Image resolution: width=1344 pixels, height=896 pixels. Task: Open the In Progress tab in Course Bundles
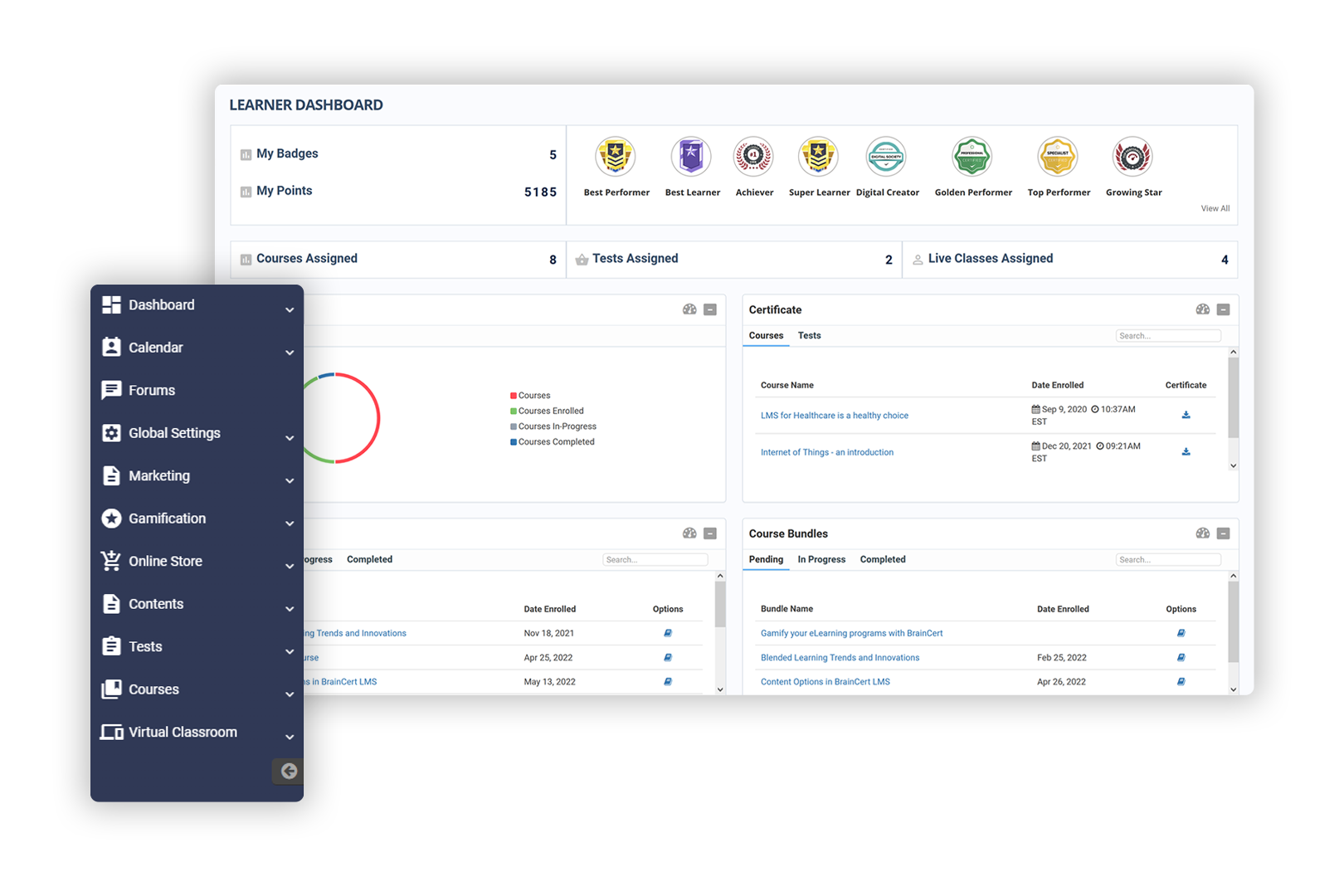coord(821,559)
